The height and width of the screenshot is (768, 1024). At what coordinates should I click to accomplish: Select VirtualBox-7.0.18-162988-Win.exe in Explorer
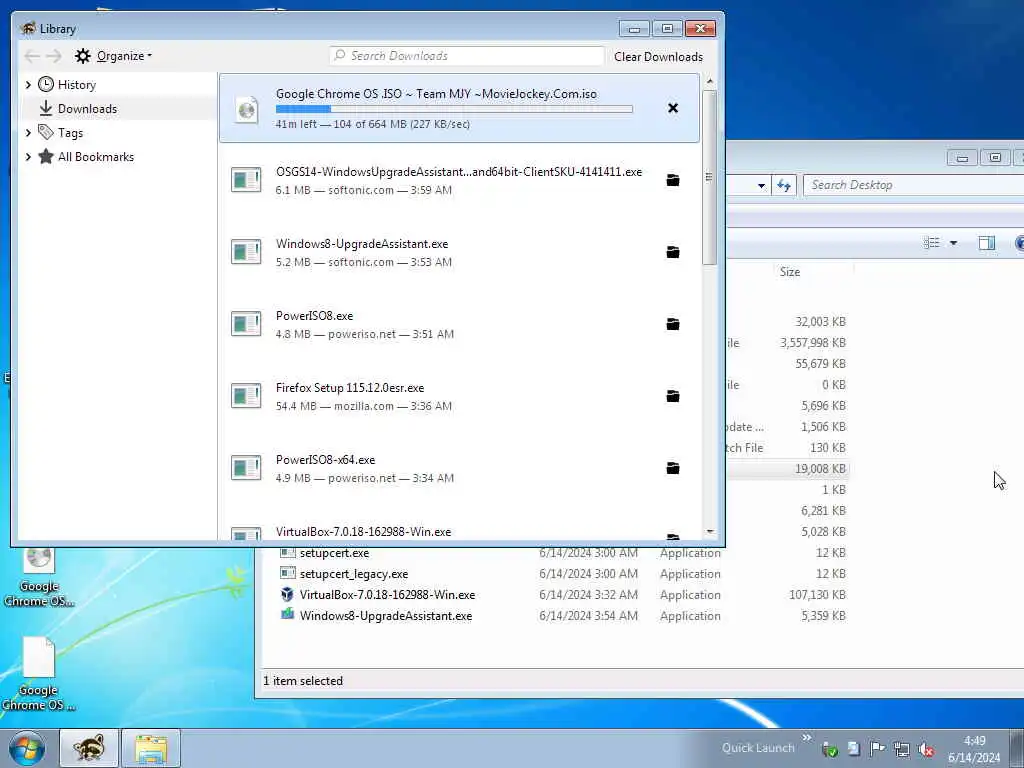[x=387, y=595]
